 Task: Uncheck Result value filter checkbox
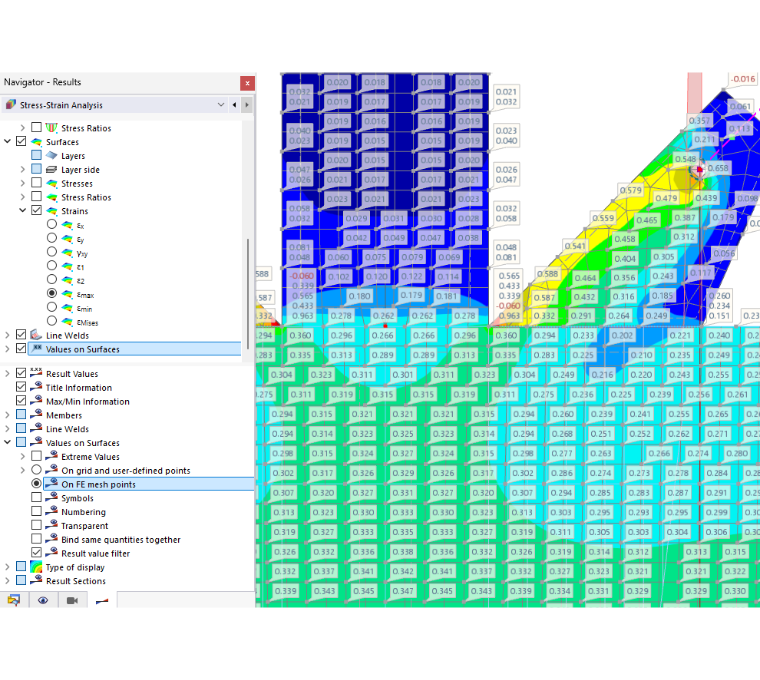point(36,552)
